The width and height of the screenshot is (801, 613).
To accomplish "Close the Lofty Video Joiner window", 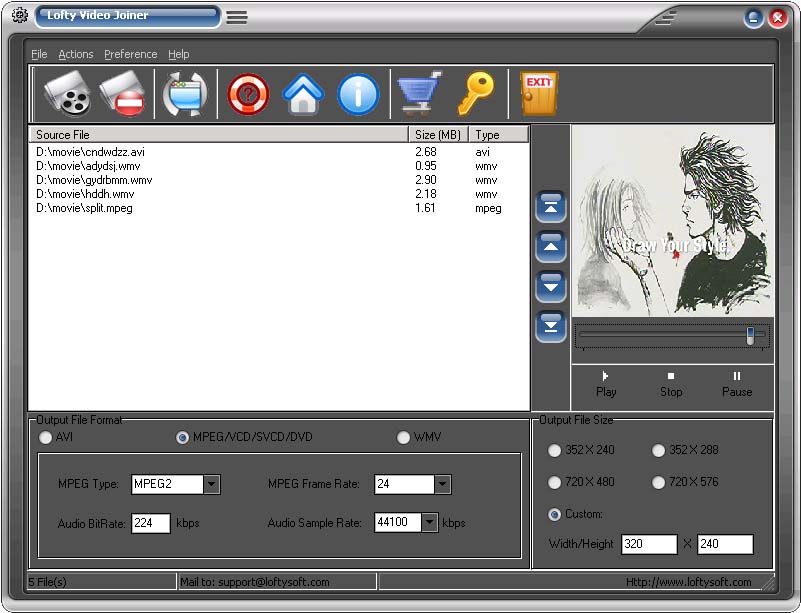I will [x=778, y=18].
